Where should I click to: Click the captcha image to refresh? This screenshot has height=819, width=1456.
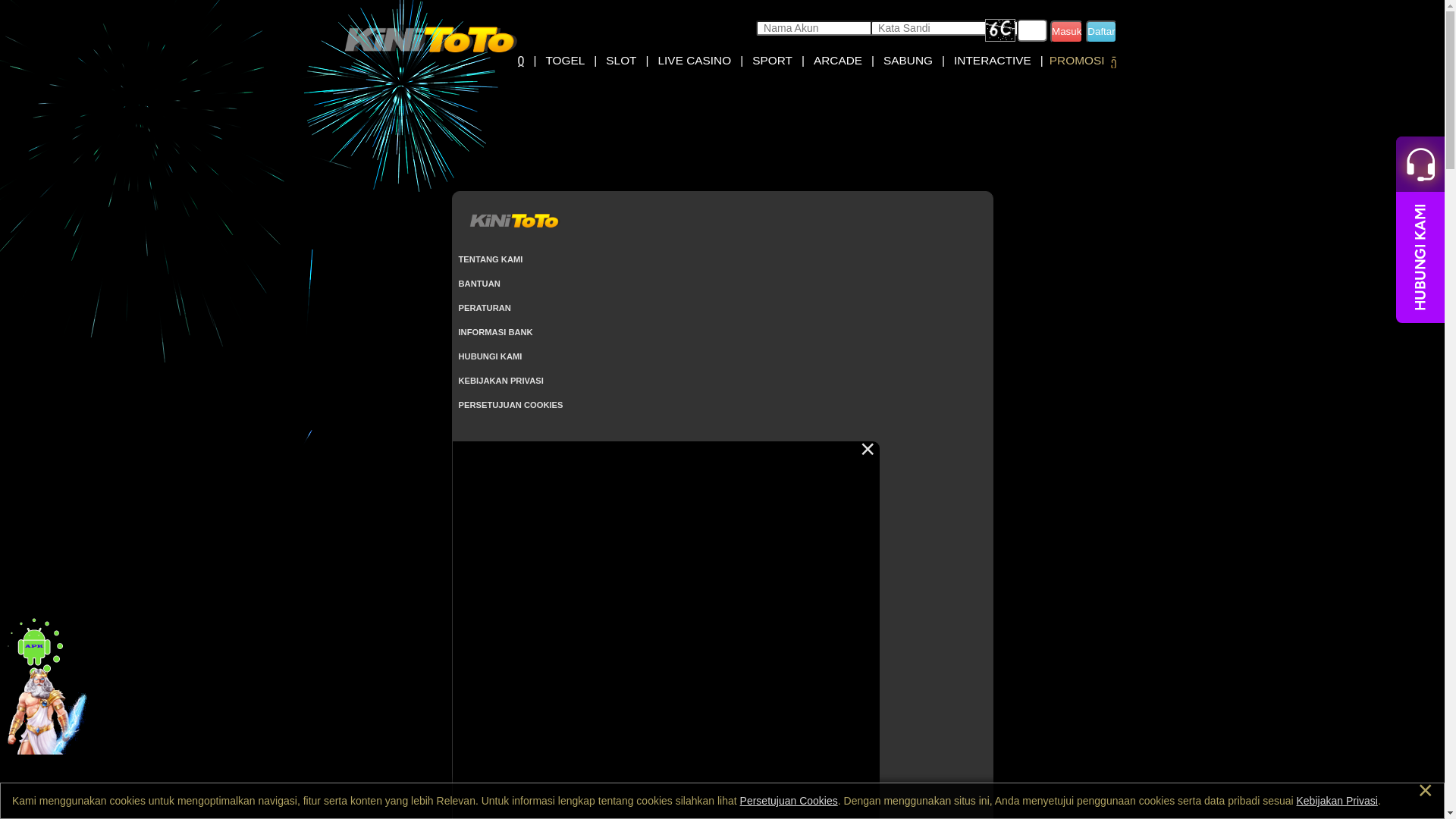coord(1000,30)
